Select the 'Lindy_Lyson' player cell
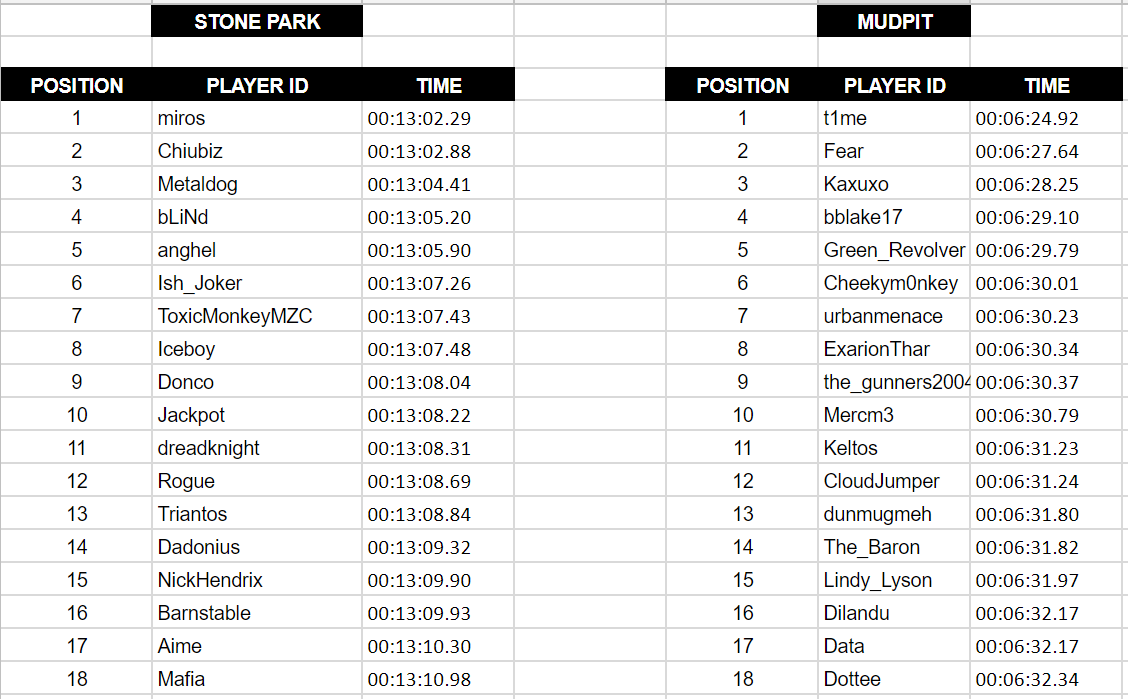Image resolution: width=1128 pixels, height=699 pixels. pos(894,580)
